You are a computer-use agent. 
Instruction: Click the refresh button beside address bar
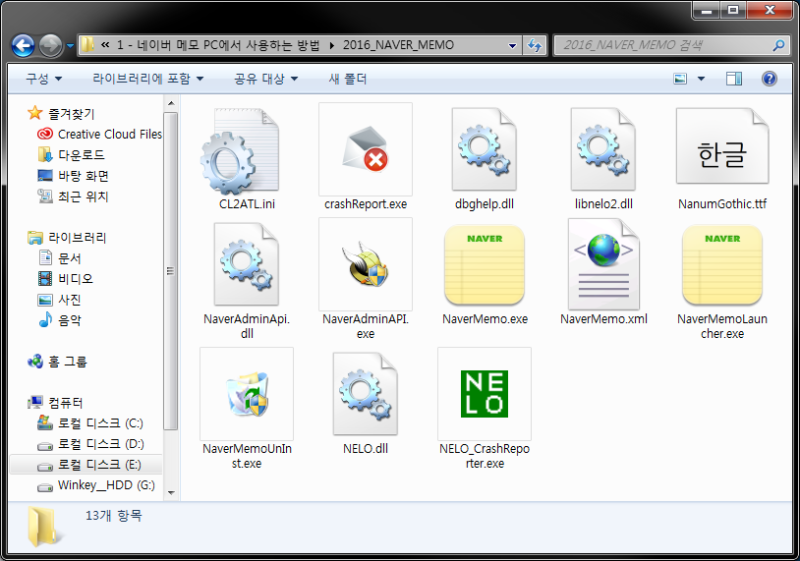pos(535,45)
